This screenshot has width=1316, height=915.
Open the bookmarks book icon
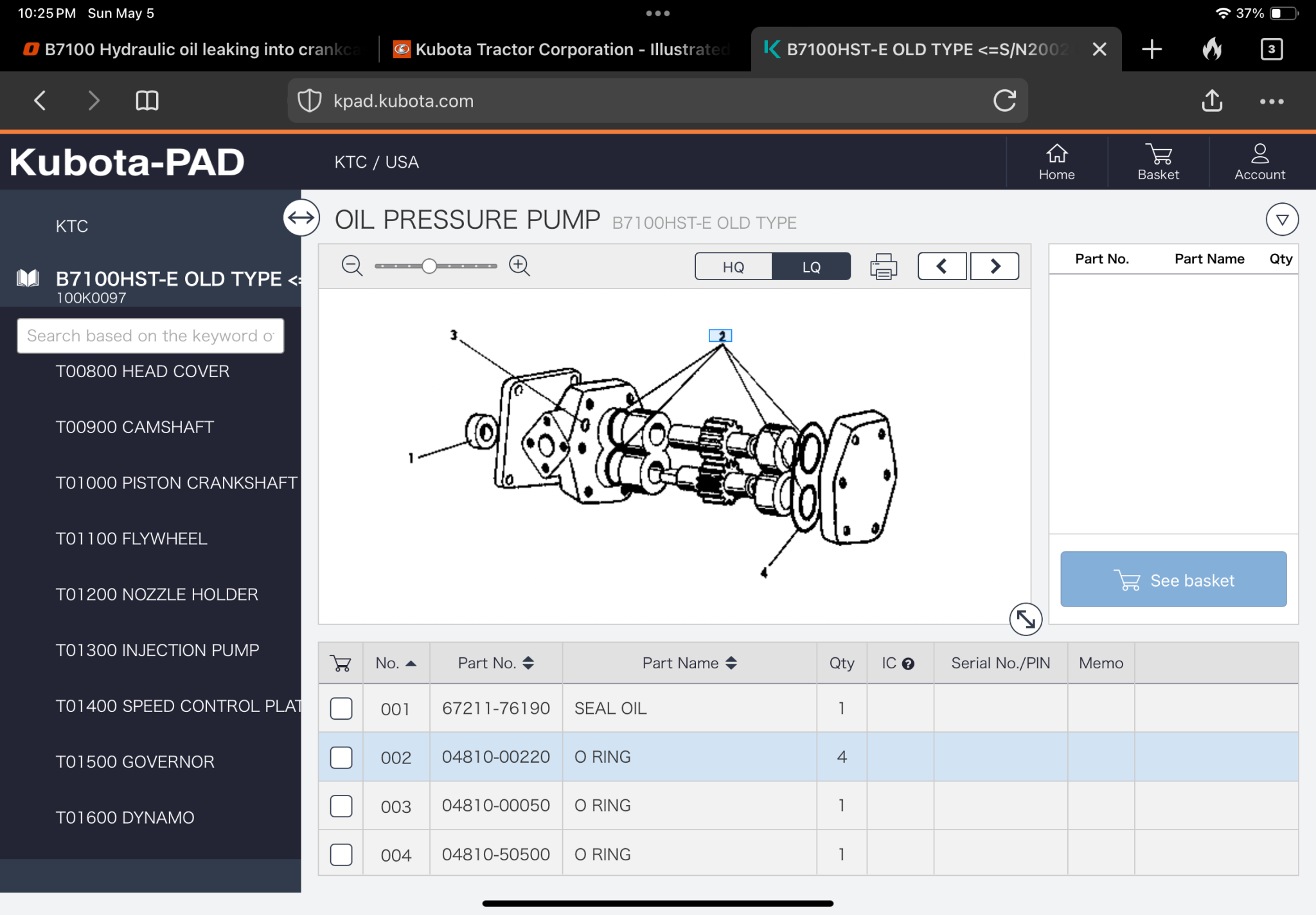point(147,100)
